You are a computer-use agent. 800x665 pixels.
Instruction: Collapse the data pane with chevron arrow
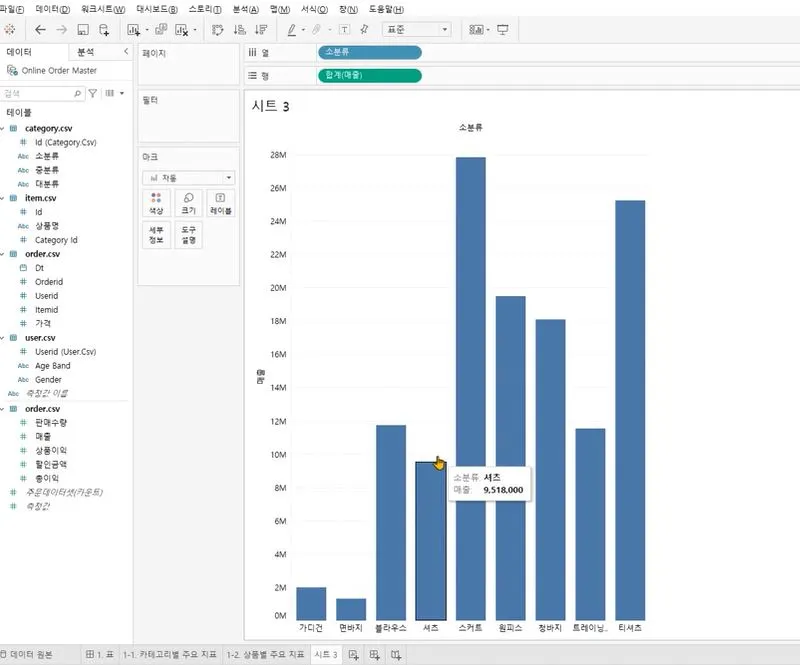coord(126,52)
